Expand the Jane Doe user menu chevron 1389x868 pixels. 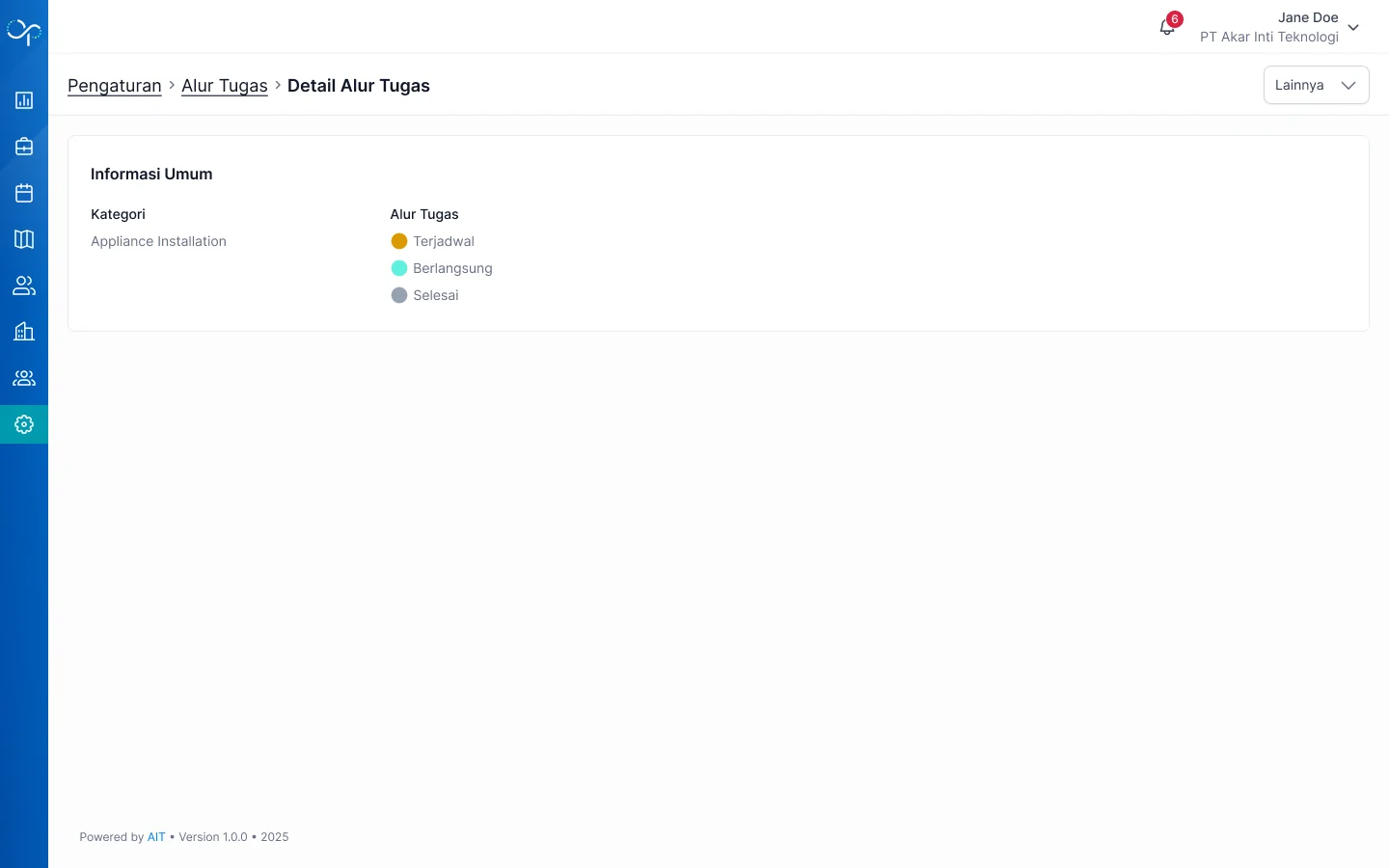1353,27
